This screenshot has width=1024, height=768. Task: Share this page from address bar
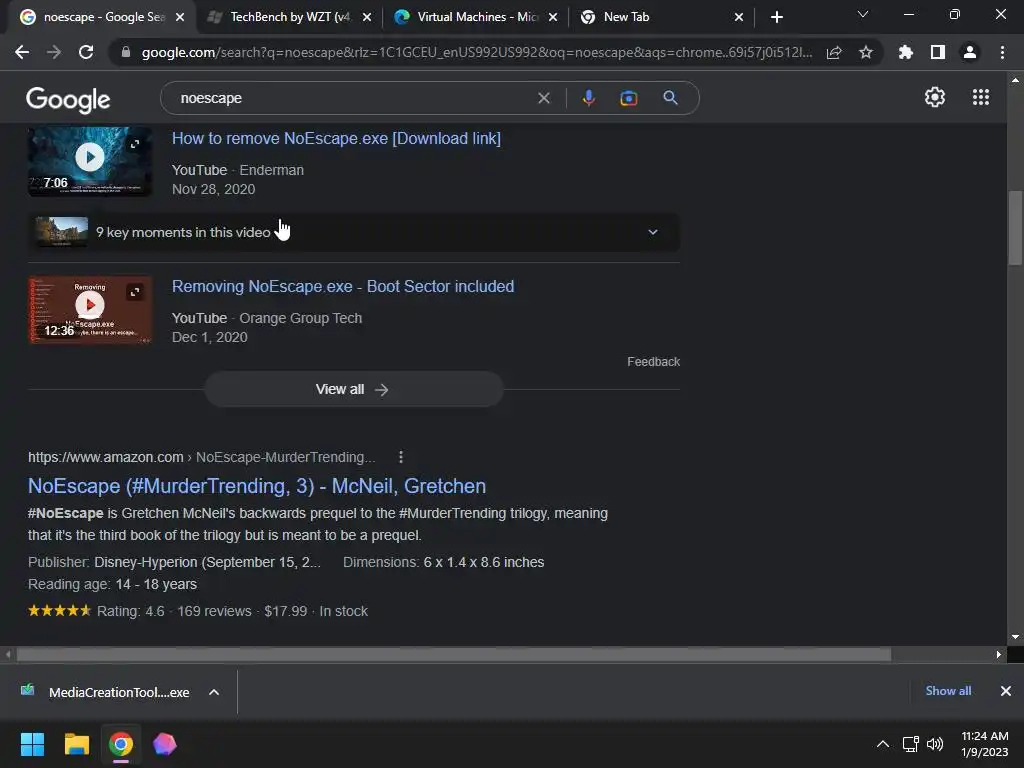(834, 52)
